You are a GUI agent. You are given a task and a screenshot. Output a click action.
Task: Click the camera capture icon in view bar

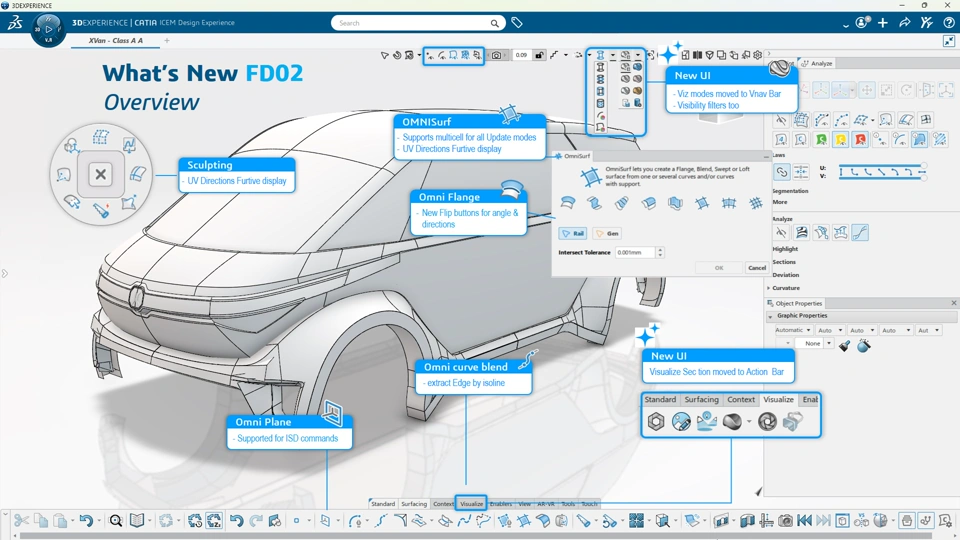[x=497, y=55]
